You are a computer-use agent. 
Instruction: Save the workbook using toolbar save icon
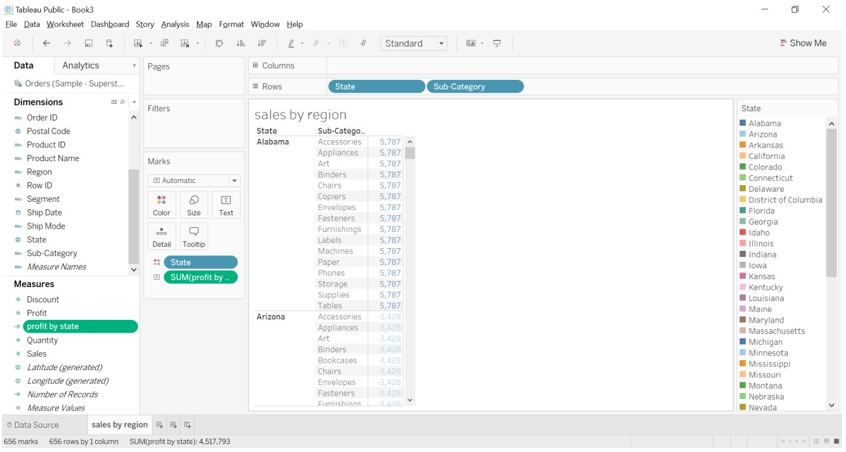[88, 43]
